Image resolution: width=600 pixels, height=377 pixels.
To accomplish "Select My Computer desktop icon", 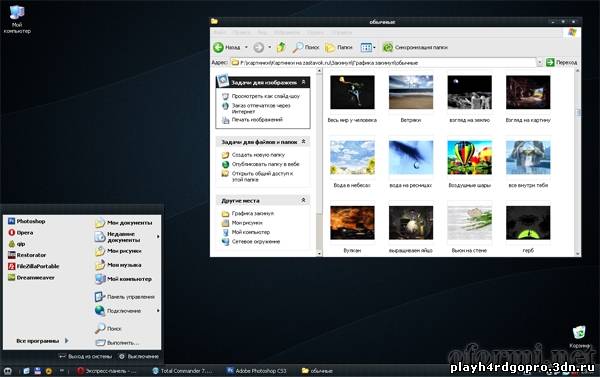I will click(17, 12).
